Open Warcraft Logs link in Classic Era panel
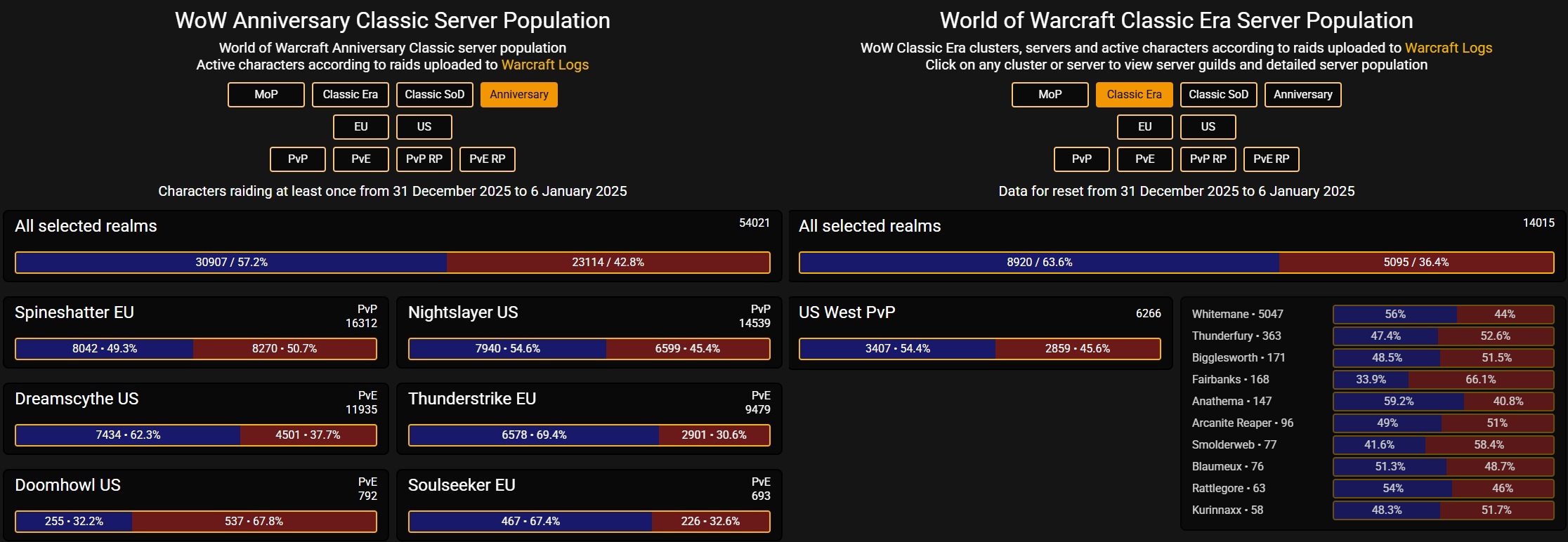Image resolution: width=1568 pixels, height=542 pixels. (1449, 48)
